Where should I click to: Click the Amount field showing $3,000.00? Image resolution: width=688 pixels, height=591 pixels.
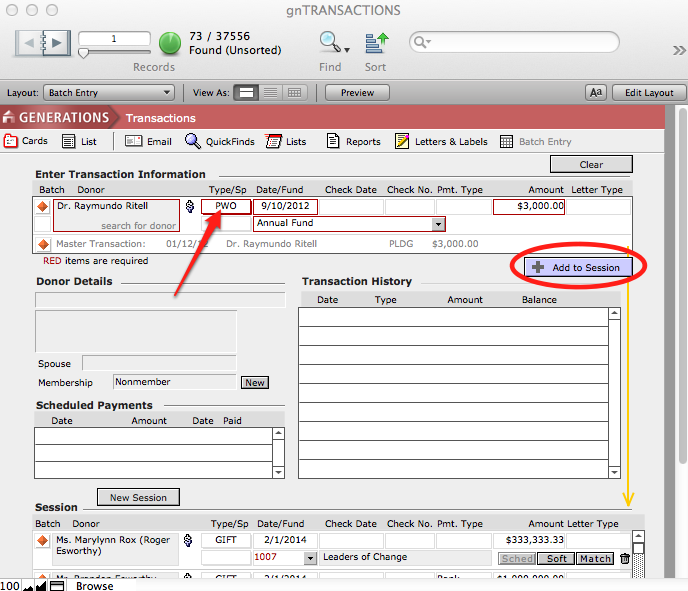(x=529, y=206)
